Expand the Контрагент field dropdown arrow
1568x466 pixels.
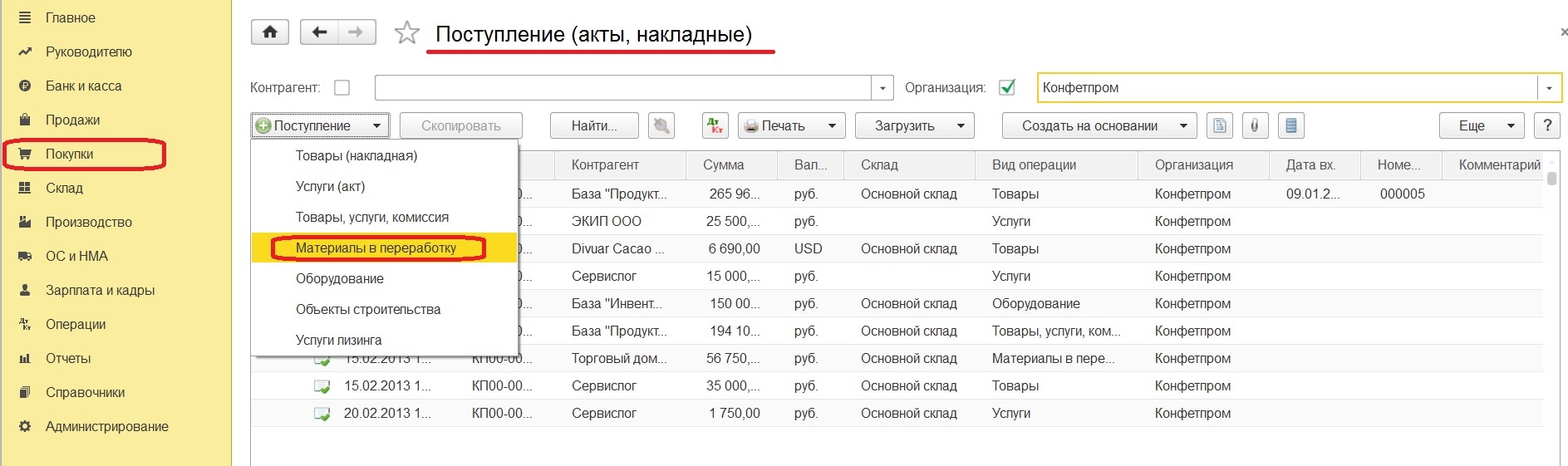[x=882, y=88]
